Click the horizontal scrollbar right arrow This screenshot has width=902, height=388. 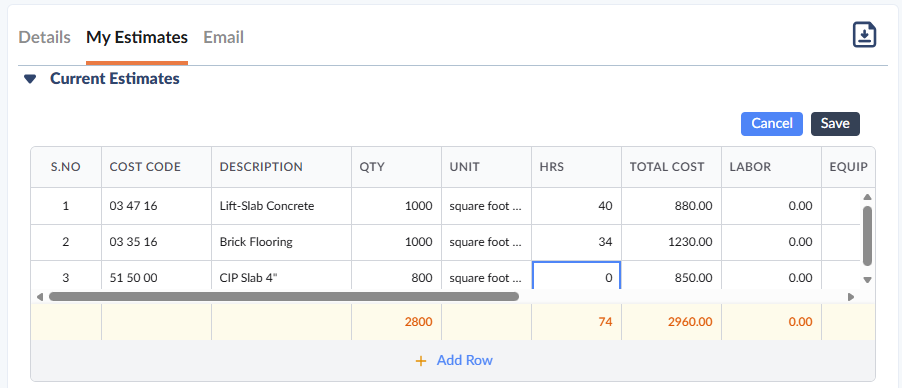pos(851,297)
